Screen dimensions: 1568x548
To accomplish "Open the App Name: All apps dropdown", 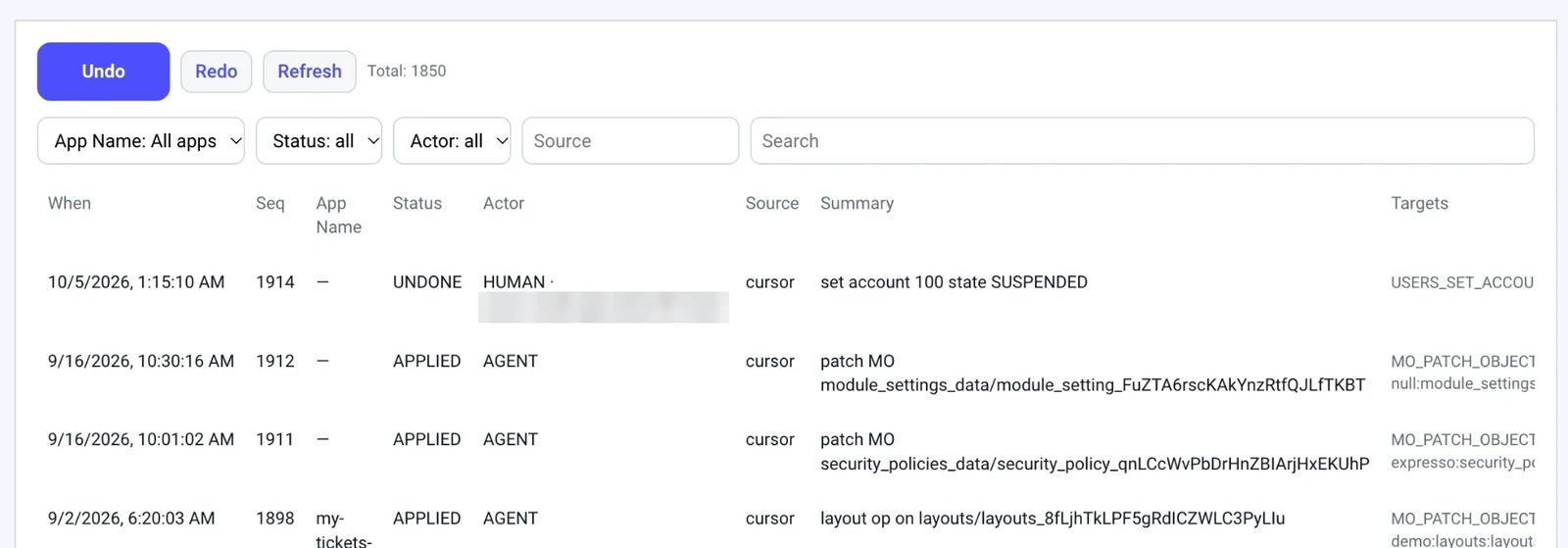I will [141, 141].
